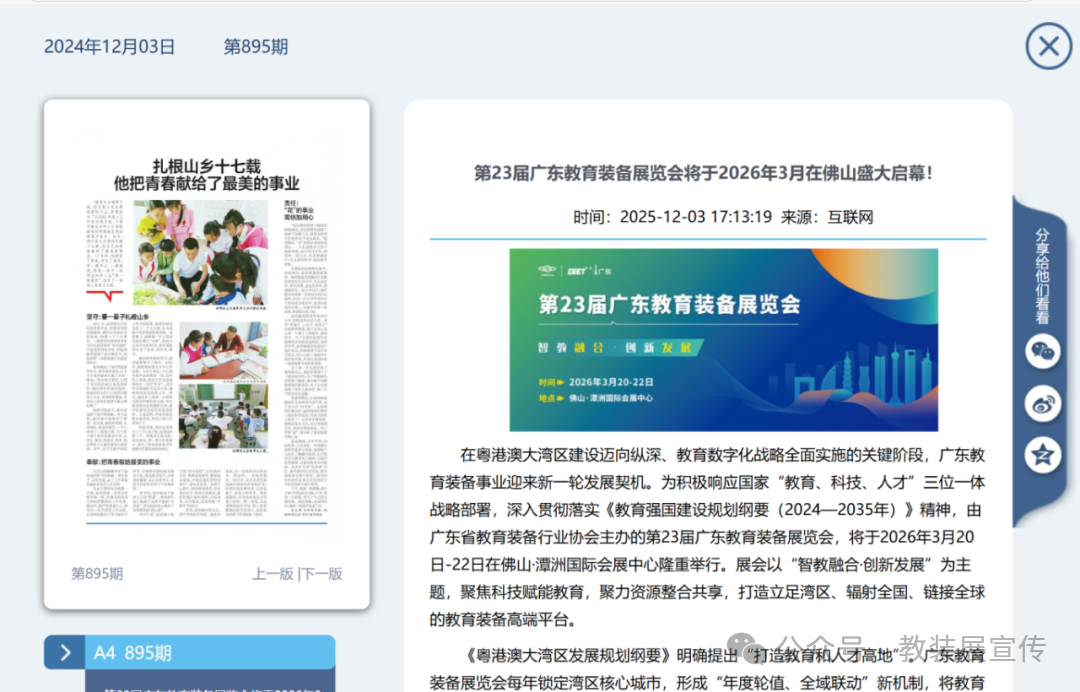The height and width of the screenshot is (692, 1080).
Task: Select issue number 第895期 at top
Action: click(x=255, y=46)
